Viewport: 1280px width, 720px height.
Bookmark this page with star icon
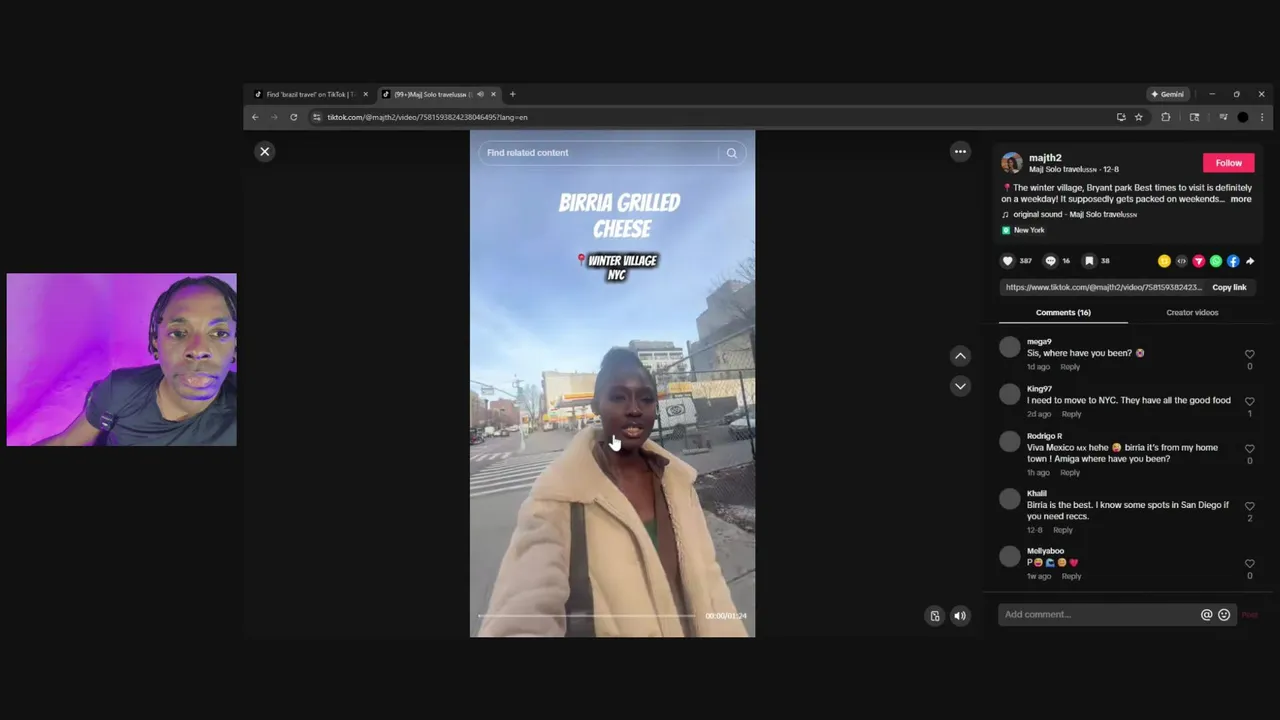coord(1138,118)
